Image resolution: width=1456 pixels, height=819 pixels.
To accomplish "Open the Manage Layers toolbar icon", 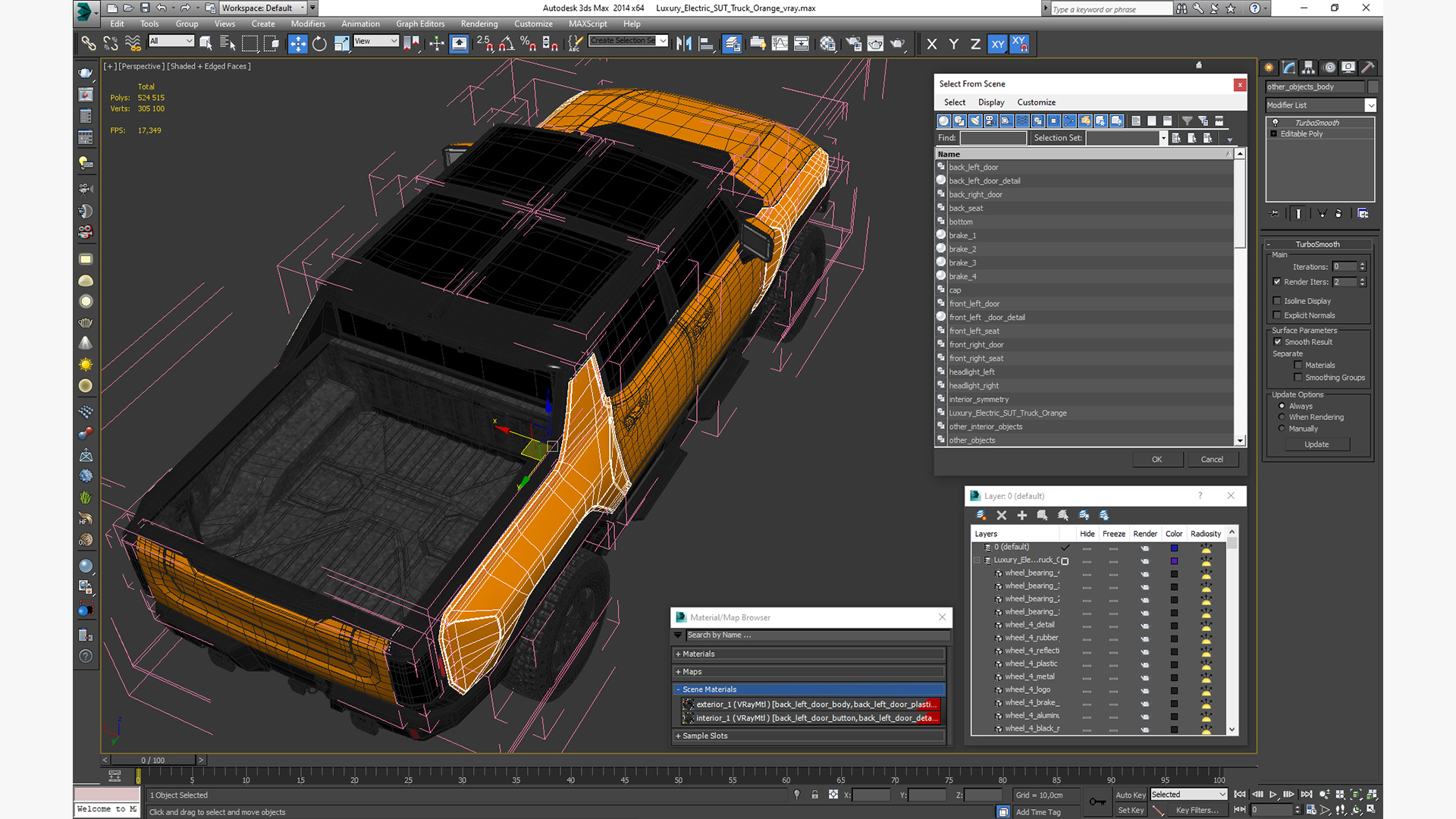I will [732, 44].
